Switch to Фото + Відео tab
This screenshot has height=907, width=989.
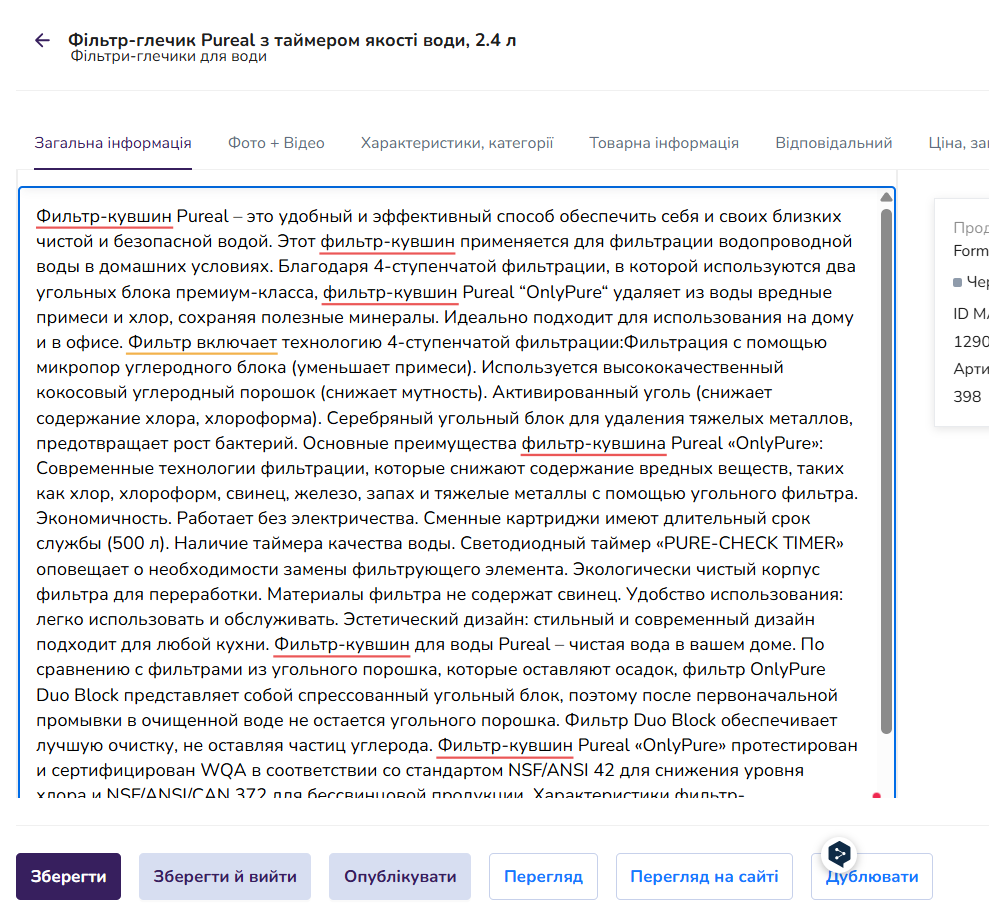(276, 143)
